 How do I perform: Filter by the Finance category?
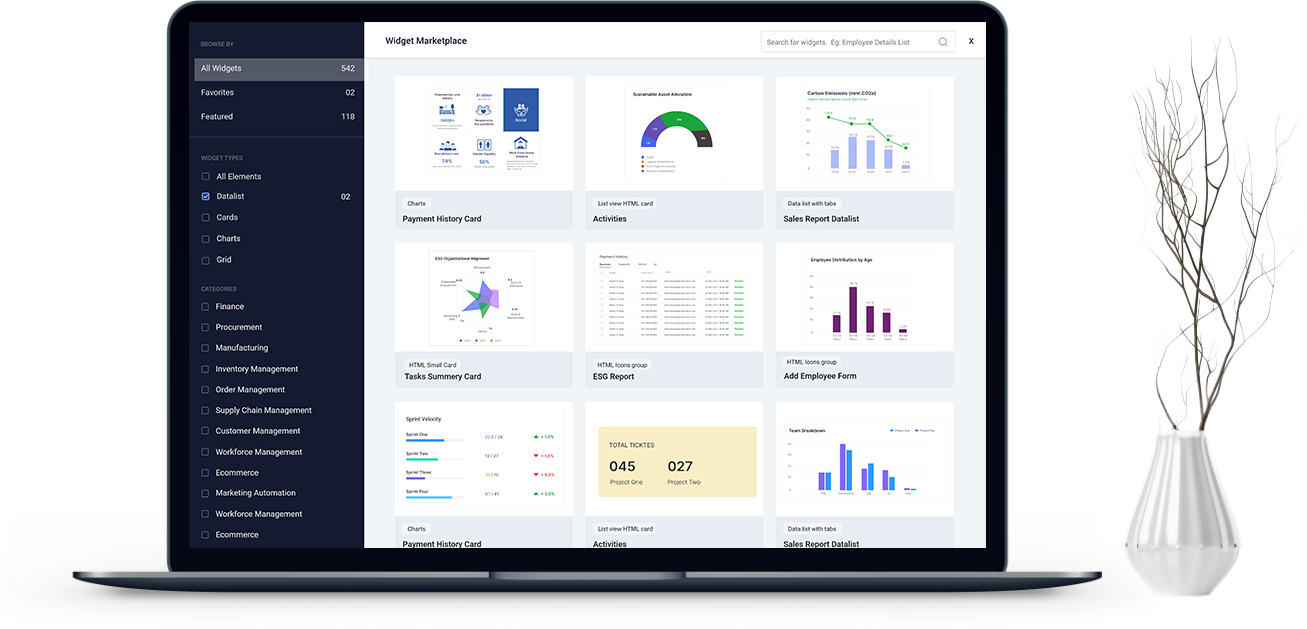click(206, 307)
